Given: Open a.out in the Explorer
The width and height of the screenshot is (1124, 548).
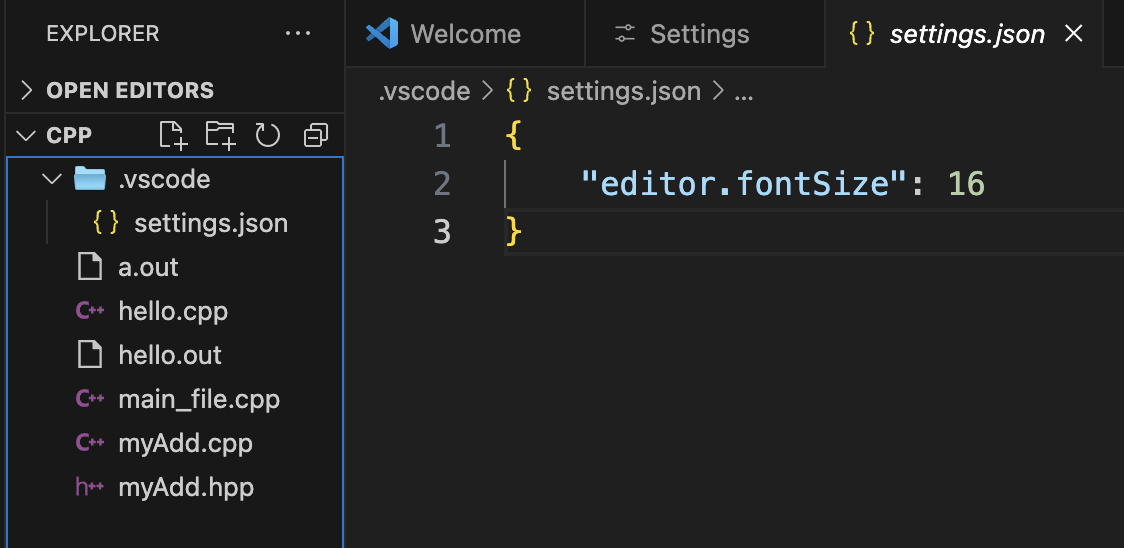Looking at the screenshot, I should click(175, 267).
